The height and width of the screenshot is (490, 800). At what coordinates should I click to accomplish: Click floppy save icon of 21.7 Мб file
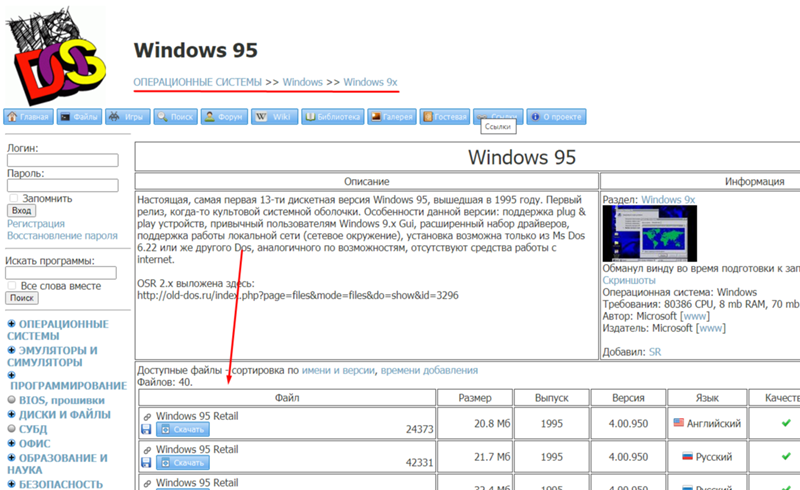(x=146, y=463)
